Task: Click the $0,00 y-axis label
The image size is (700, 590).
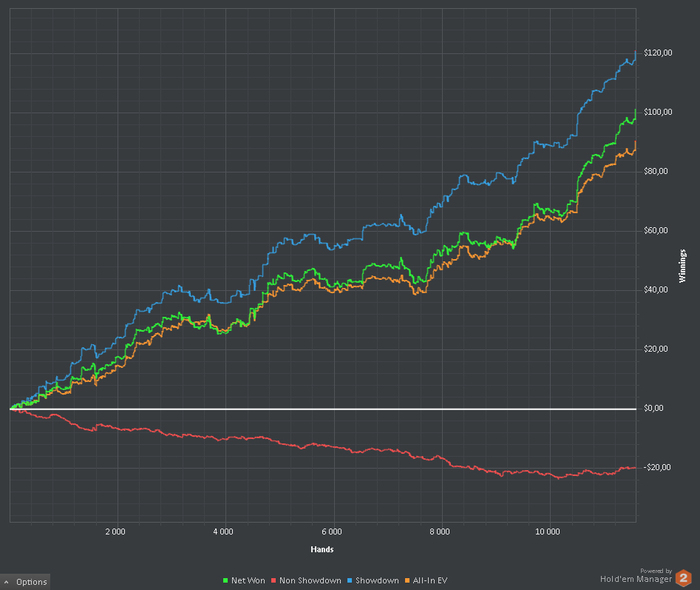Action: [654, 408]
